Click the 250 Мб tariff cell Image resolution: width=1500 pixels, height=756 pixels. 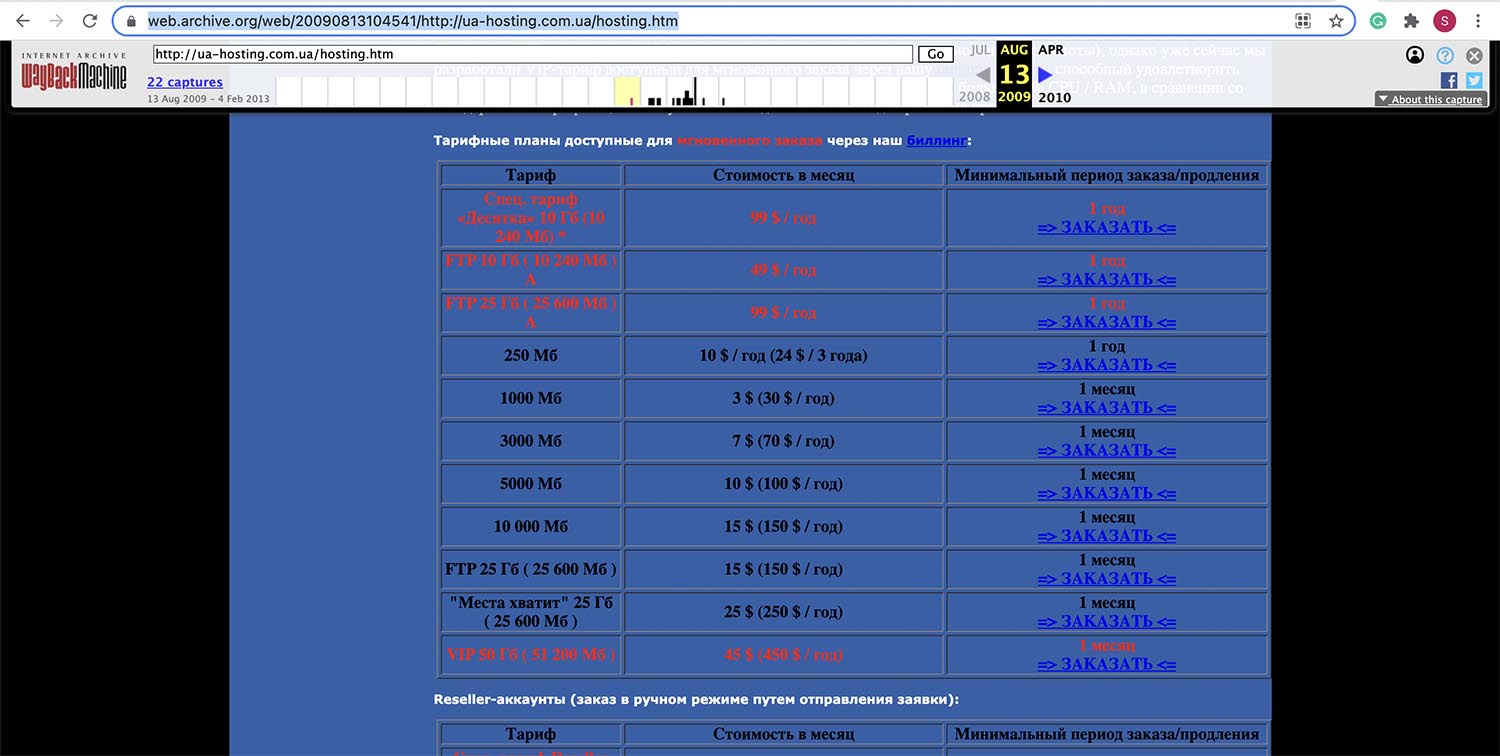(x=531, y=356)
